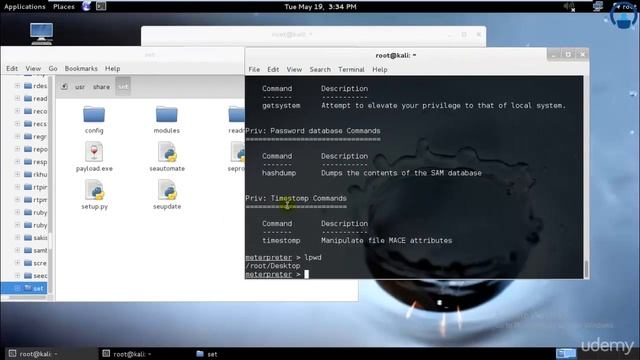Click the getsystem command text
Image resolution: width=640 pixels, height=360 pixels.
point(281,105)
